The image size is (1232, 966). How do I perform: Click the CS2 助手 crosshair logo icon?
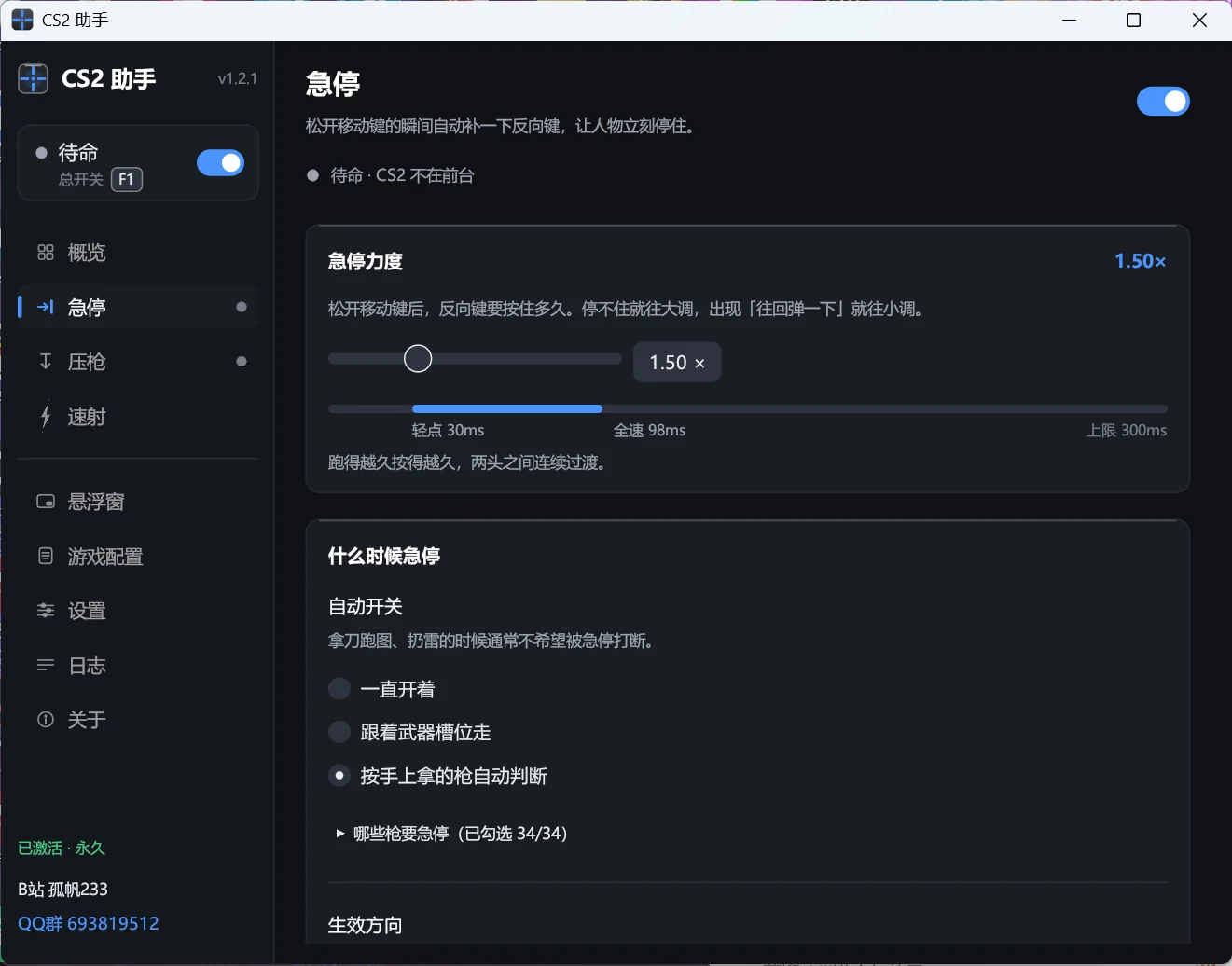tap(34, 79)
